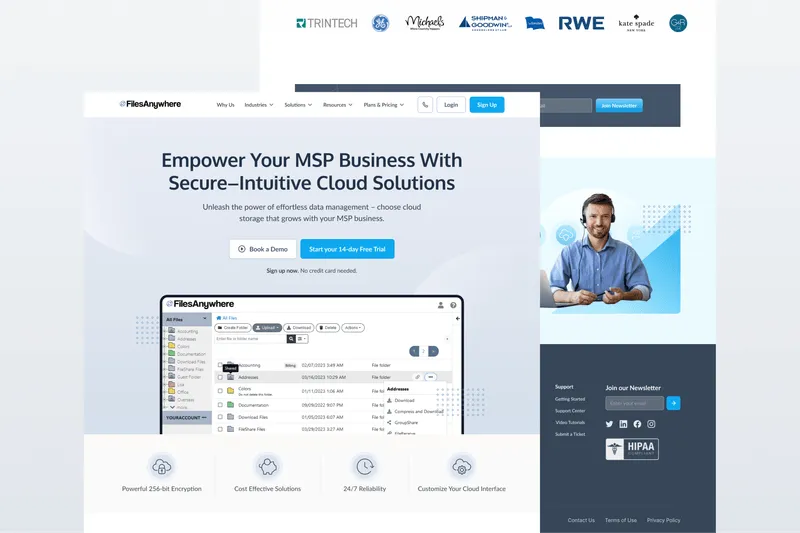The height and width of the screenshot is (533, 800).
Task: Select Download in the Addresses context menu
Action: tap(401, 400)
